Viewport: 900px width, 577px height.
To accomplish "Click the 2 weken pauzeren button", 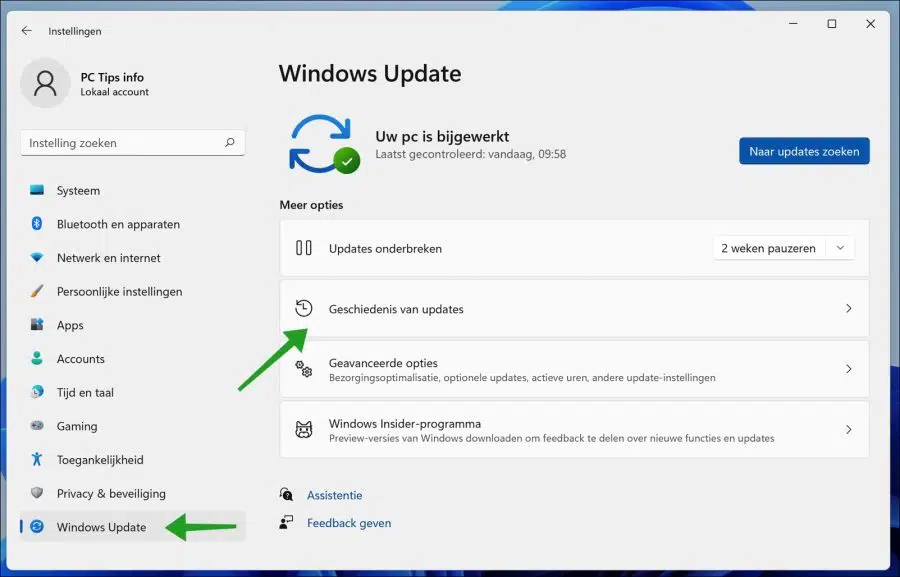I will tap(769, 248).
